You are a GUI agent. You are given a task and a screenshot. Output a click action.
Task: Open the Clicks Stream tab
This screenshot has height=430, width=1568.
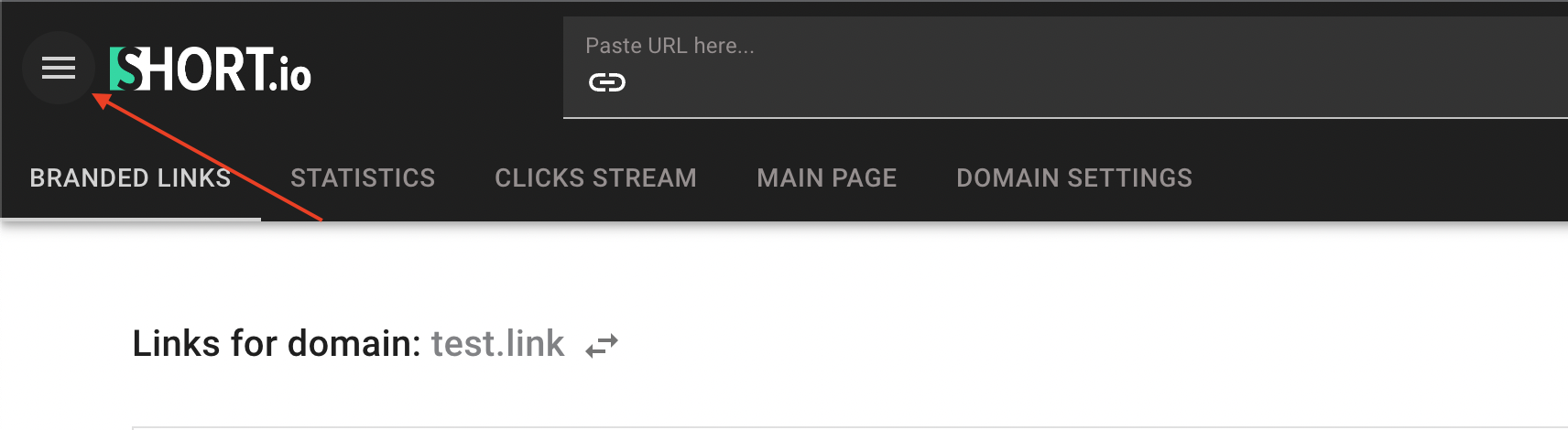coord(595,177)
